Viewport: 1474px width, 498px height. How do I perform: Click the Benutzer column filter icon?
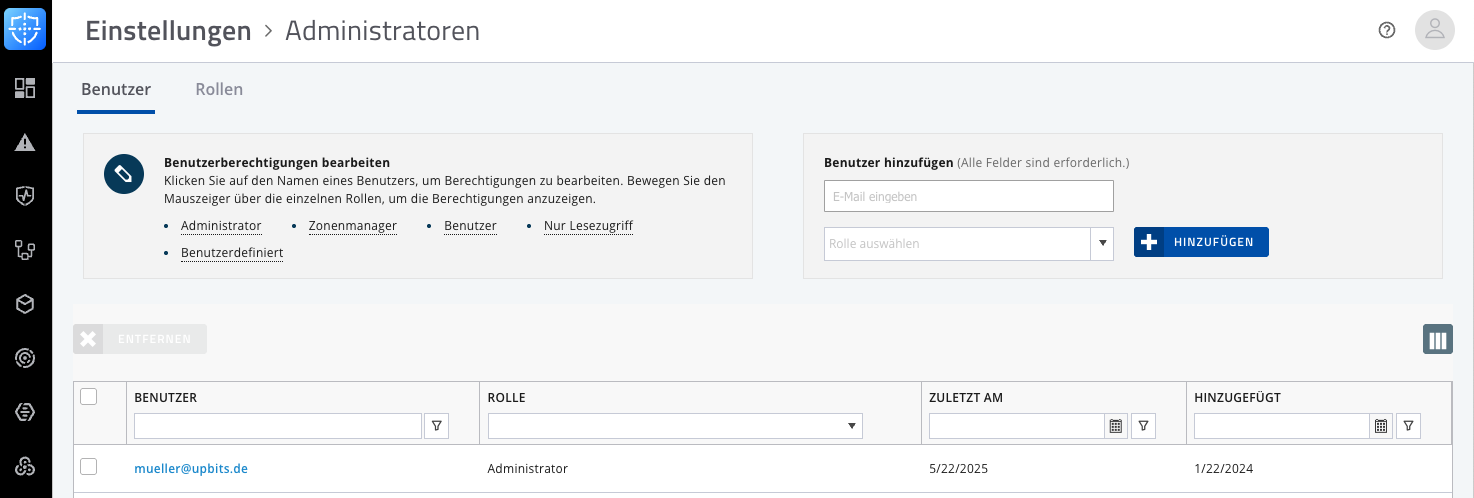point(436,426)
